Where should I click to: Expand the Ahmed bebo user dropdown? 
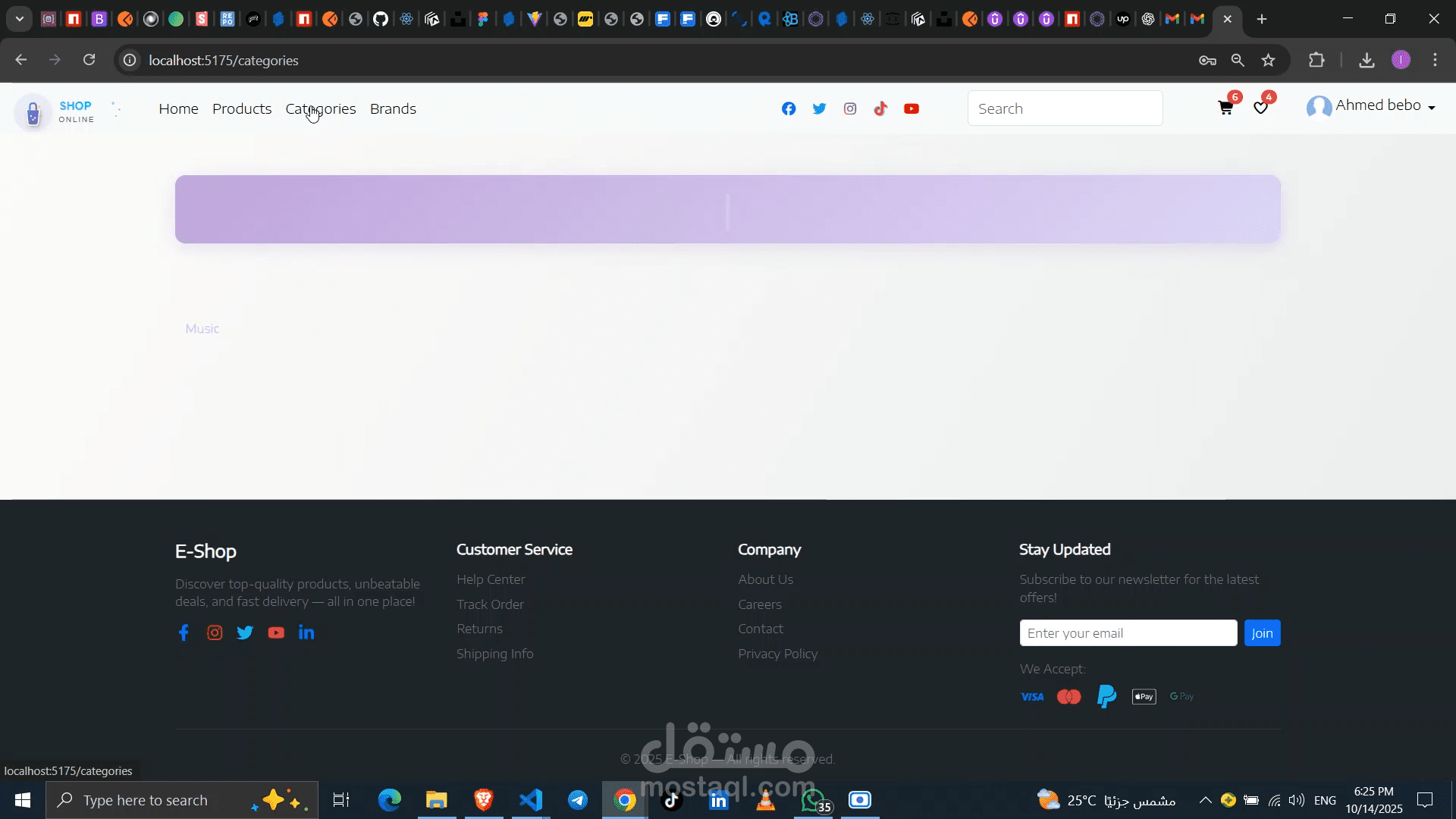1379,106
